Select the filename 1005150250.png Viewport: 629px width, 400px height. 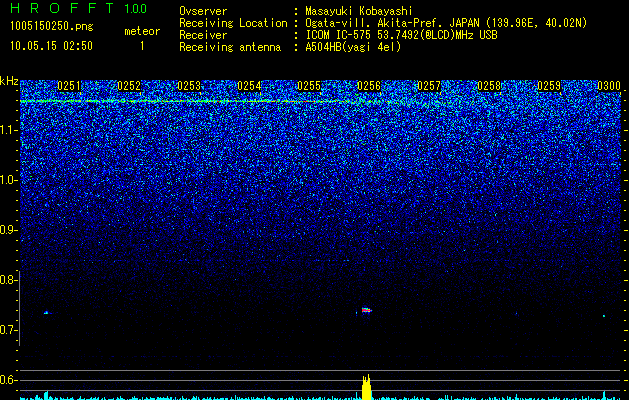(x=52, y=27)
